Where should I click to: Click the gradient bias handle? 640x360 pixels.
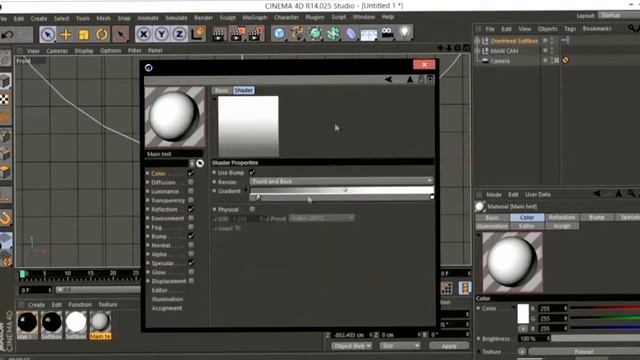point(345,190)
